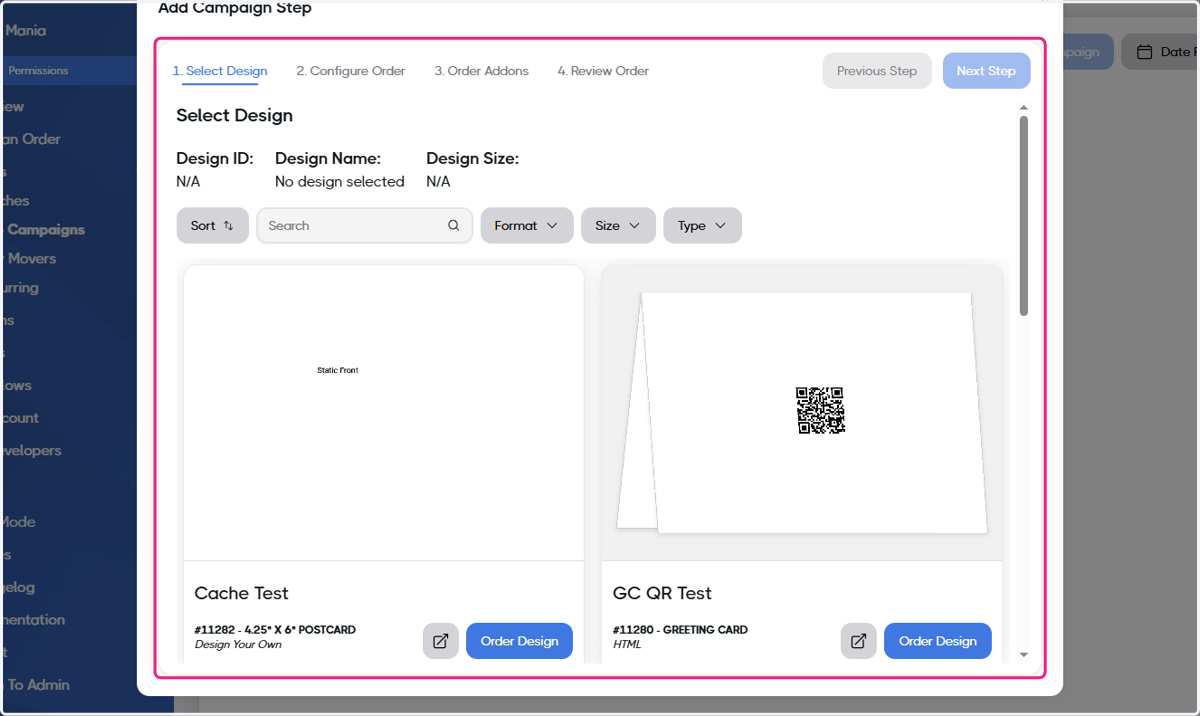Open Movers in the left sidebar
This screenshot has height=716, width=1200.
tap(32, 258)
